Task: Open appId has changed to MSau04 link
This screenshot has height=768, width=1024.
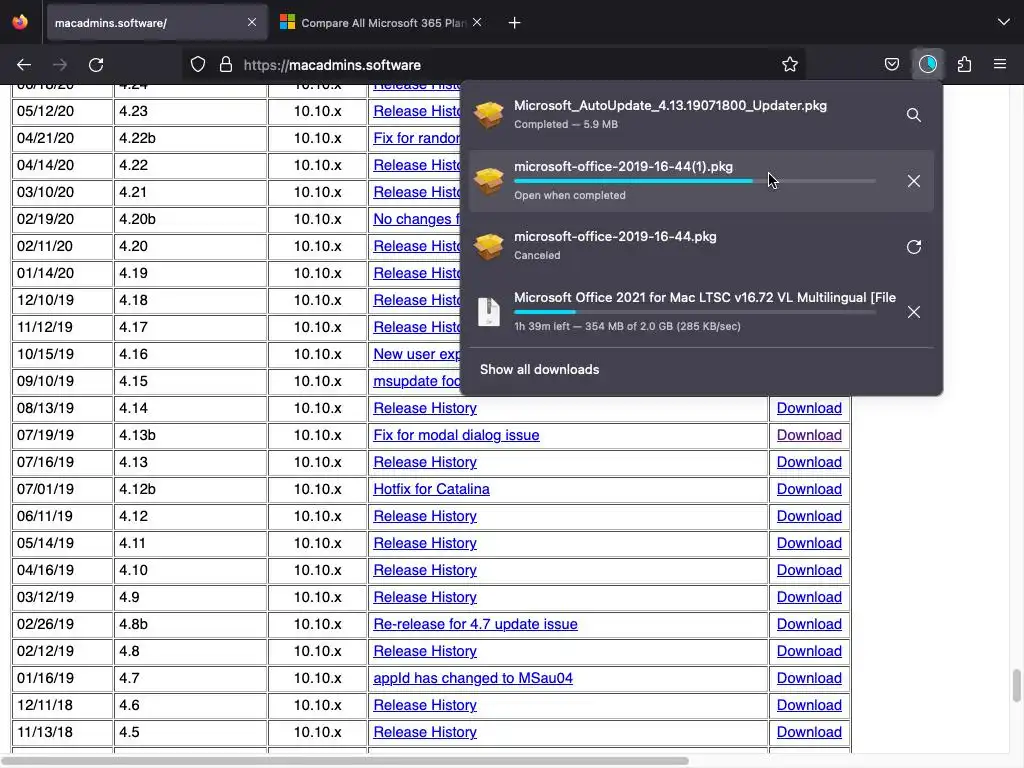Action: (473, 678)
